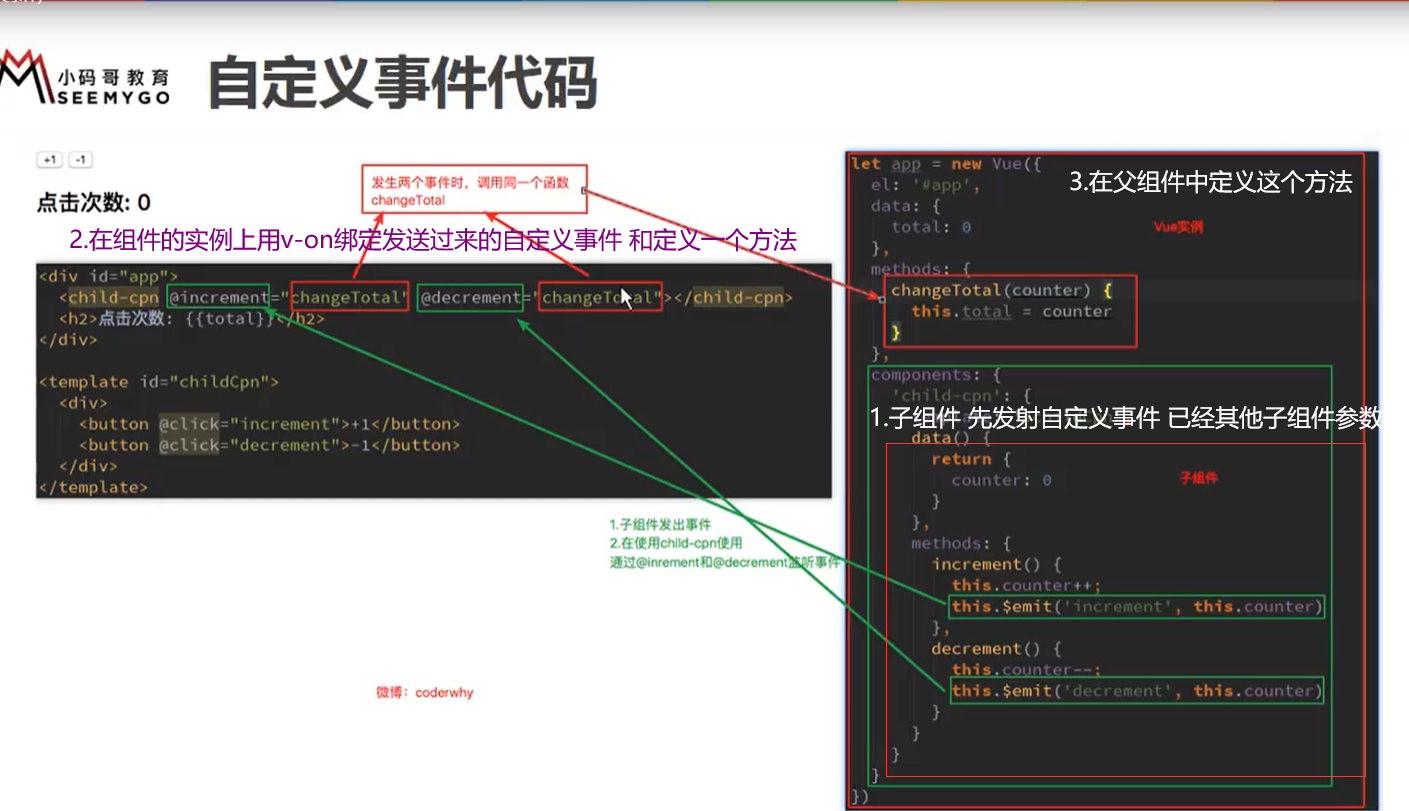
Task: Select the $emit increment line in green box
Action: [1137, 606]
